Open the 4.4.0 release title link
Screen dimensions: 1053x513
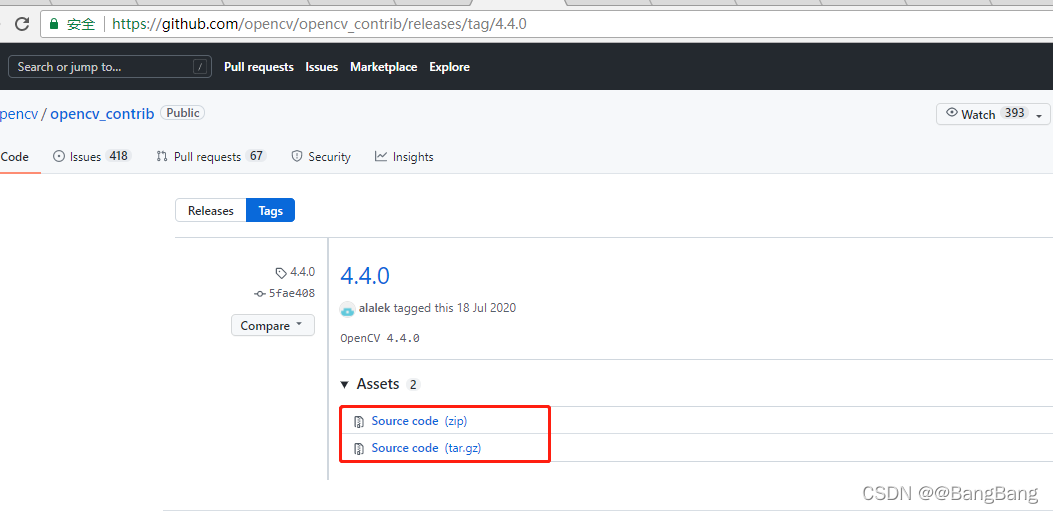(x=365, y=276)
